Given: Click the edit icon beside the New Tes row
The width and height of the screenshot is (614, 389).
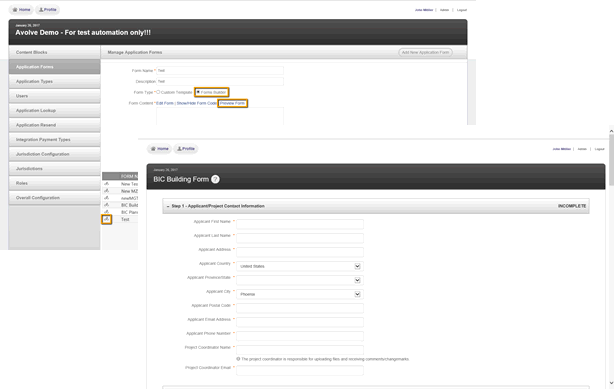Looking at the screenshot, I should click(107, 184).
